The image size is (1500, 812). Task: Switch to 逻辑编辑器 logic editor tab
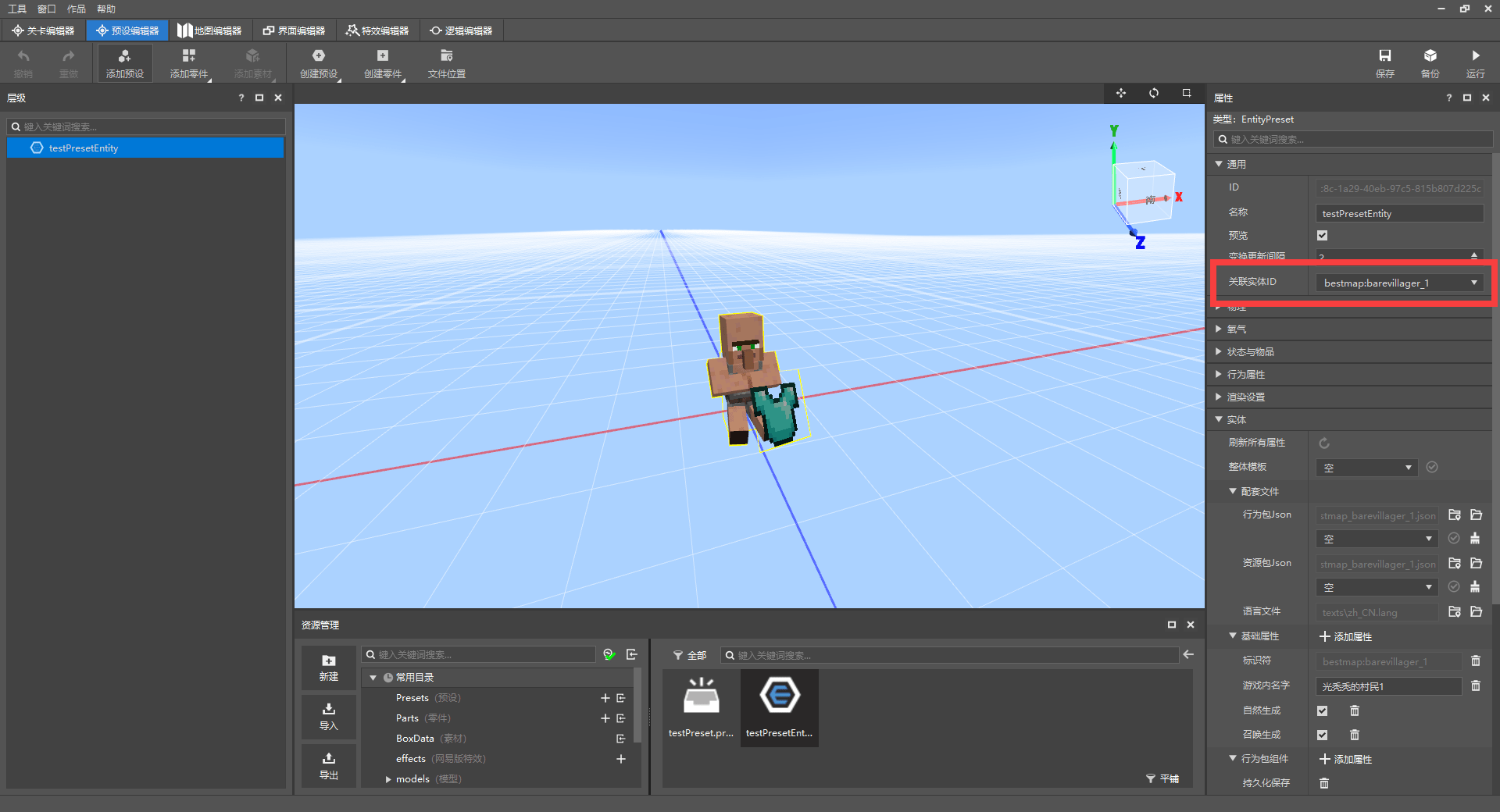click(461, 30)
